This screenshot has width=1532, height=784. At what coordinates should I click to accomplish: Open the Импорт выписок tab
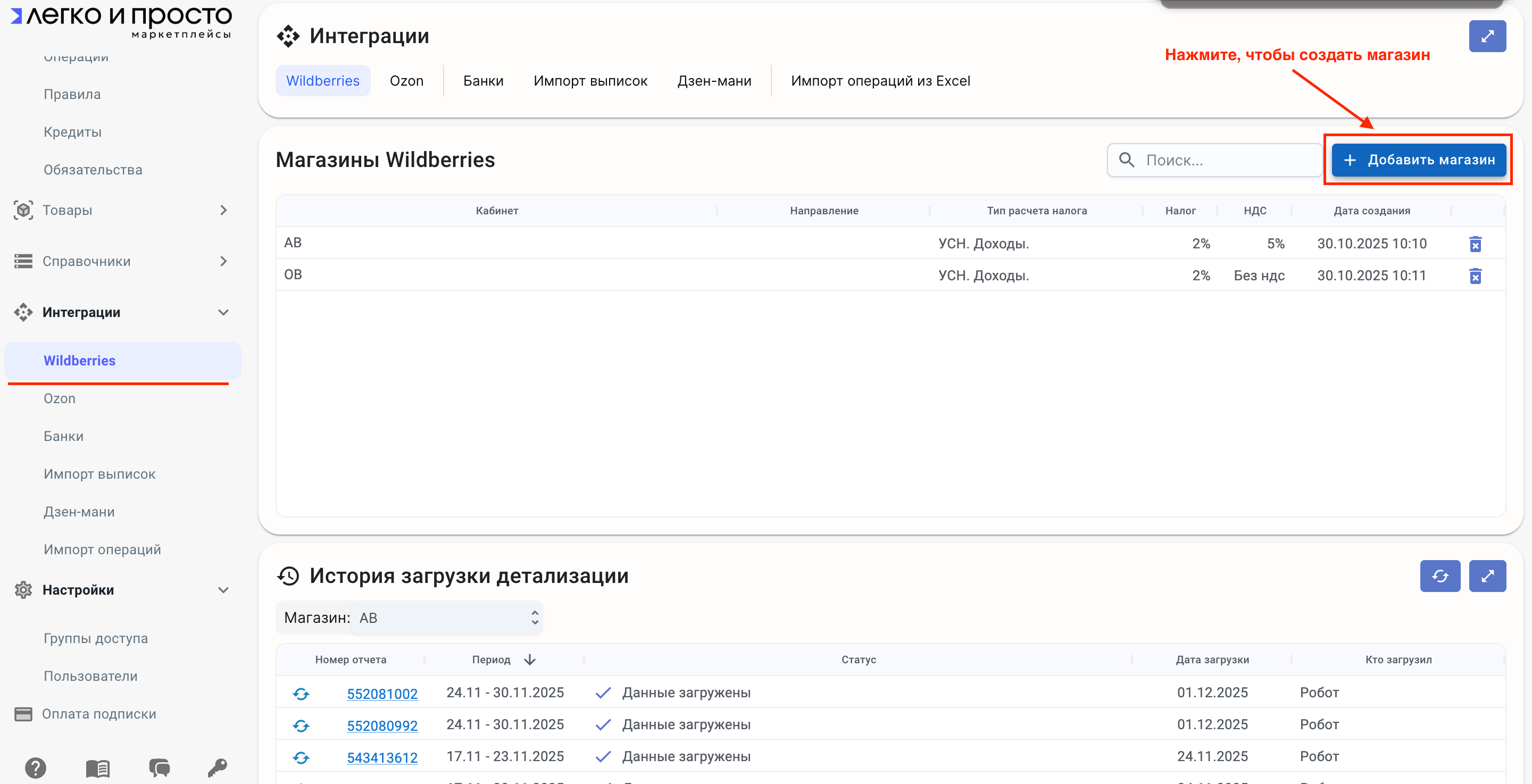tap(590, 81)
